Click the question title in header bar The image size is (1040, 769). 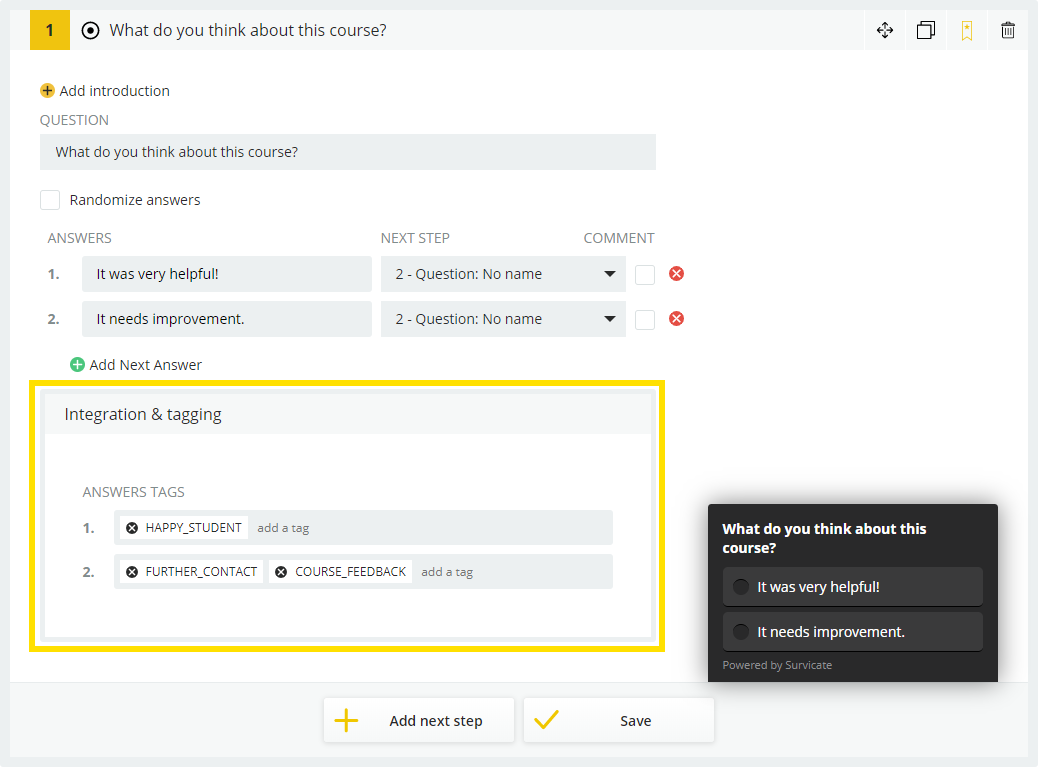[248, 31]
